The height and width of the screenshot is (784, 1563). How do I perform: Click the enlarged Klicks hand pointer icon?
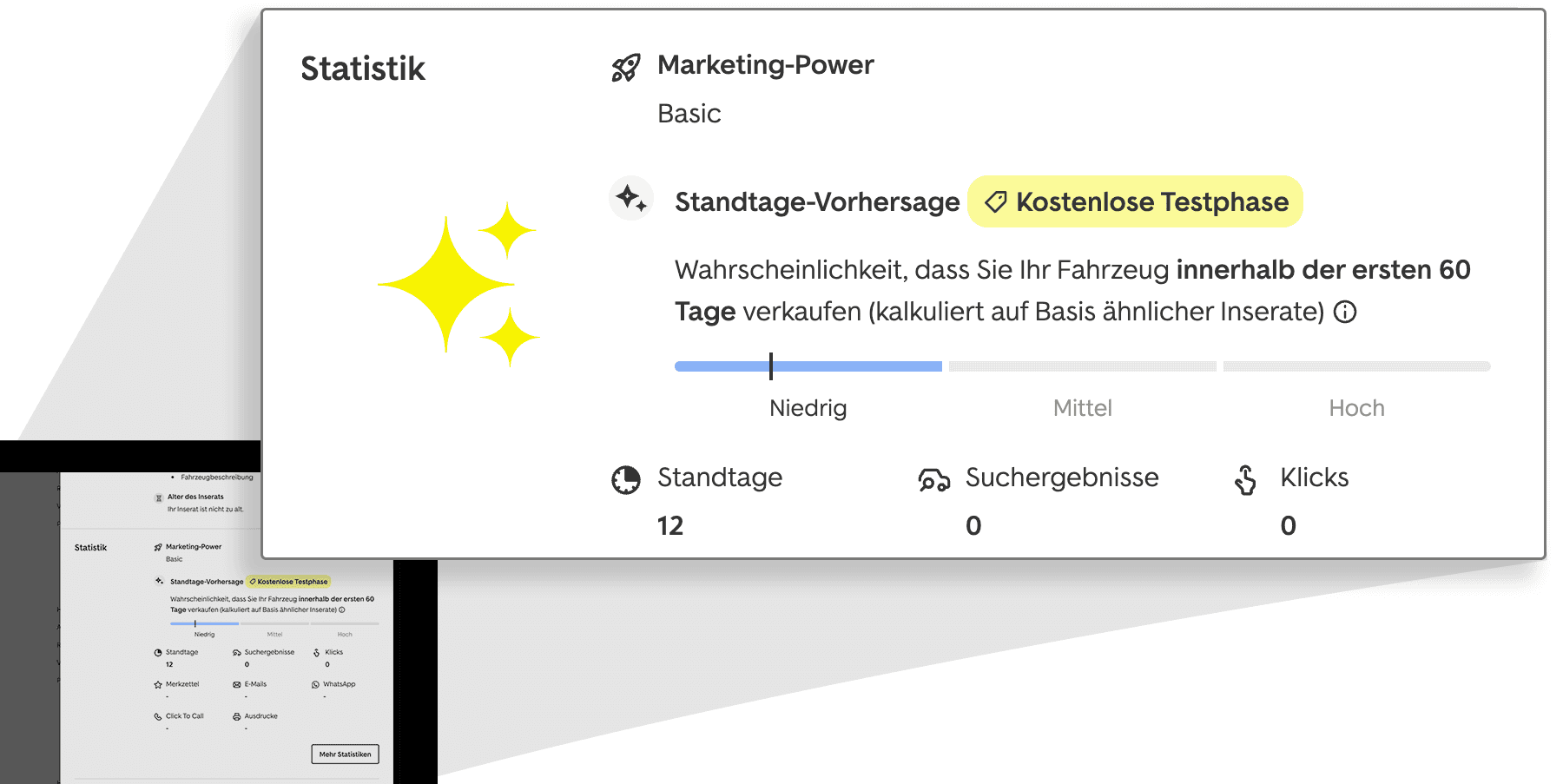click(x=1246, y=479)
